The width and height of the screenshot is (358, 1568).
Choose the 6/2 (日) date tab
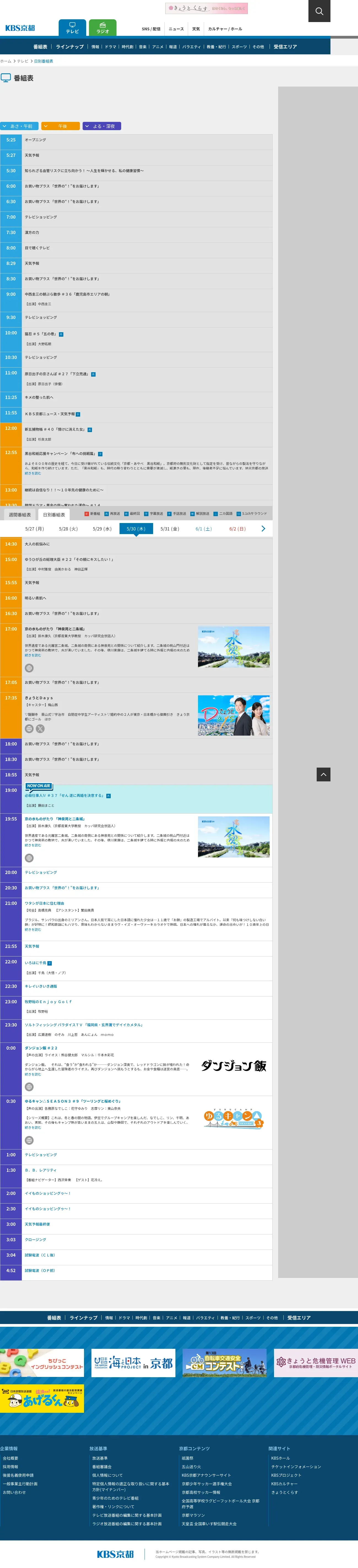238,528
